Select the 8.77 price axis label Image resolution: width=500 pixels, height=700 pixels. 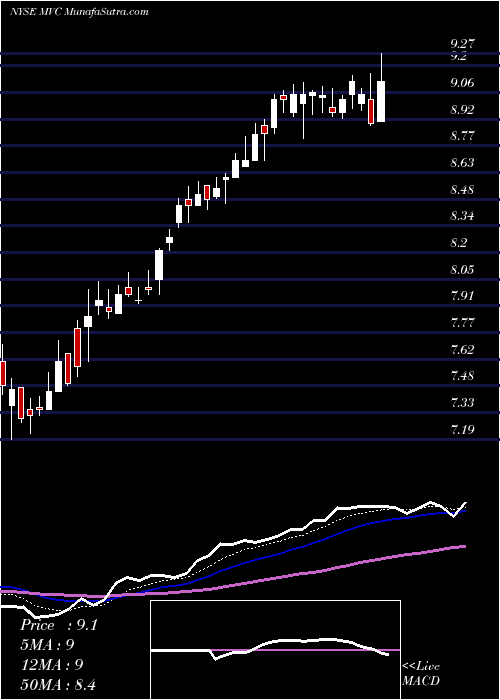tap(463, 136)
